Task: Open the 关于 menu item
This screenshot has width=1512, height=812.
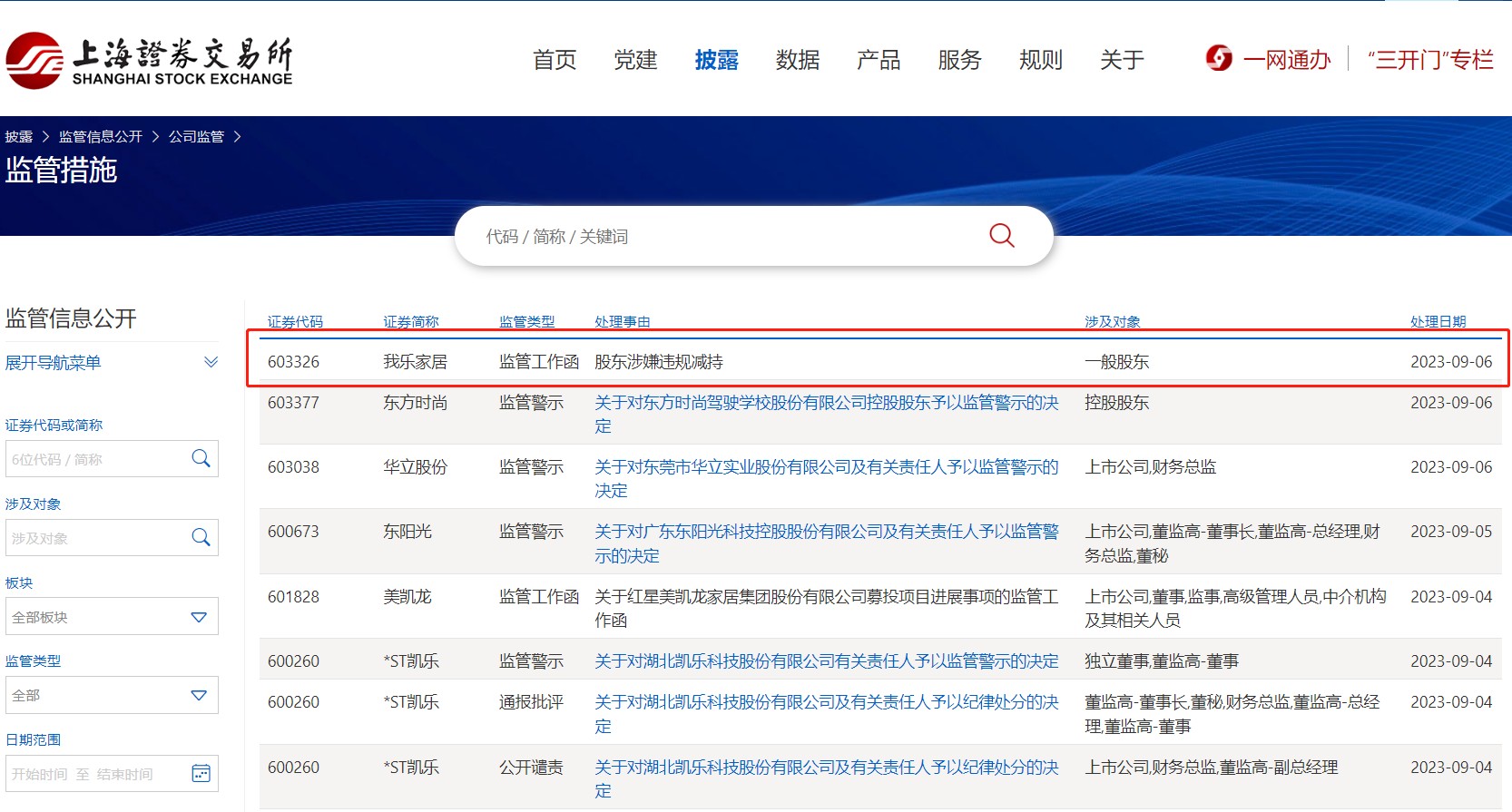Action: pos(1122,60)
